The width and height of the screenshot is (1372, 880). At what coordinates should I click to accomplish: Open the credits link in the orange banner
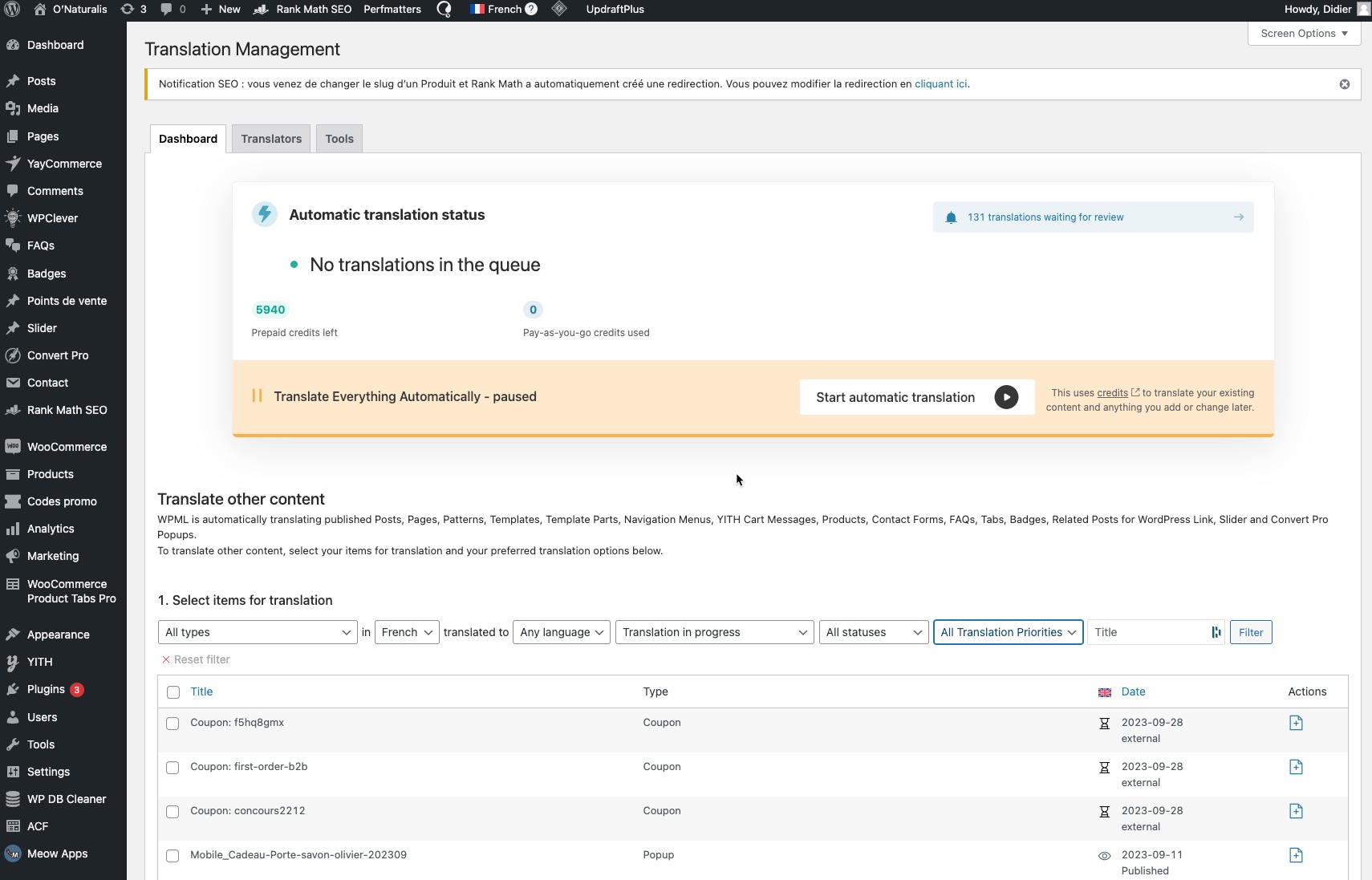pos(1112,393)
